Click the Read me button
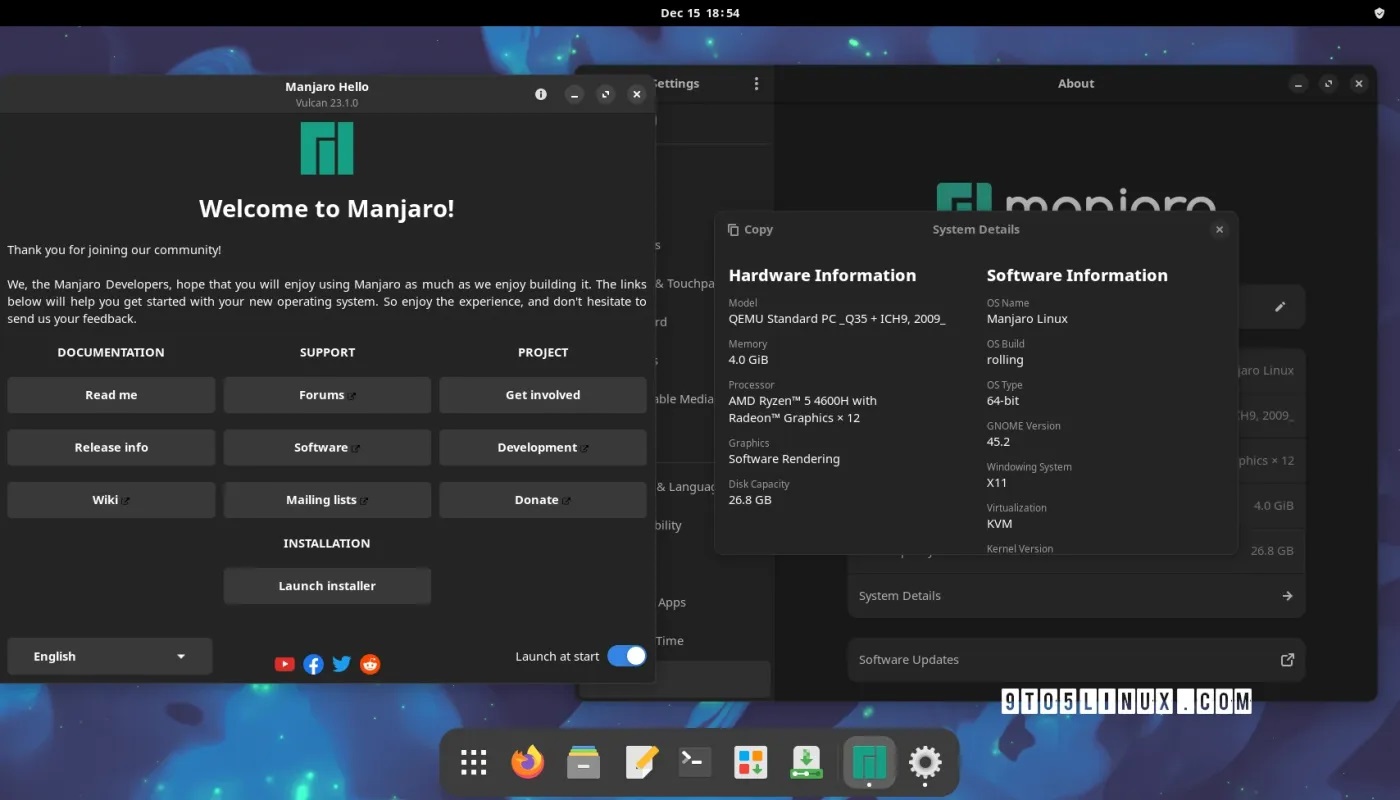The image size is (1400, 800). click(111, 395)
